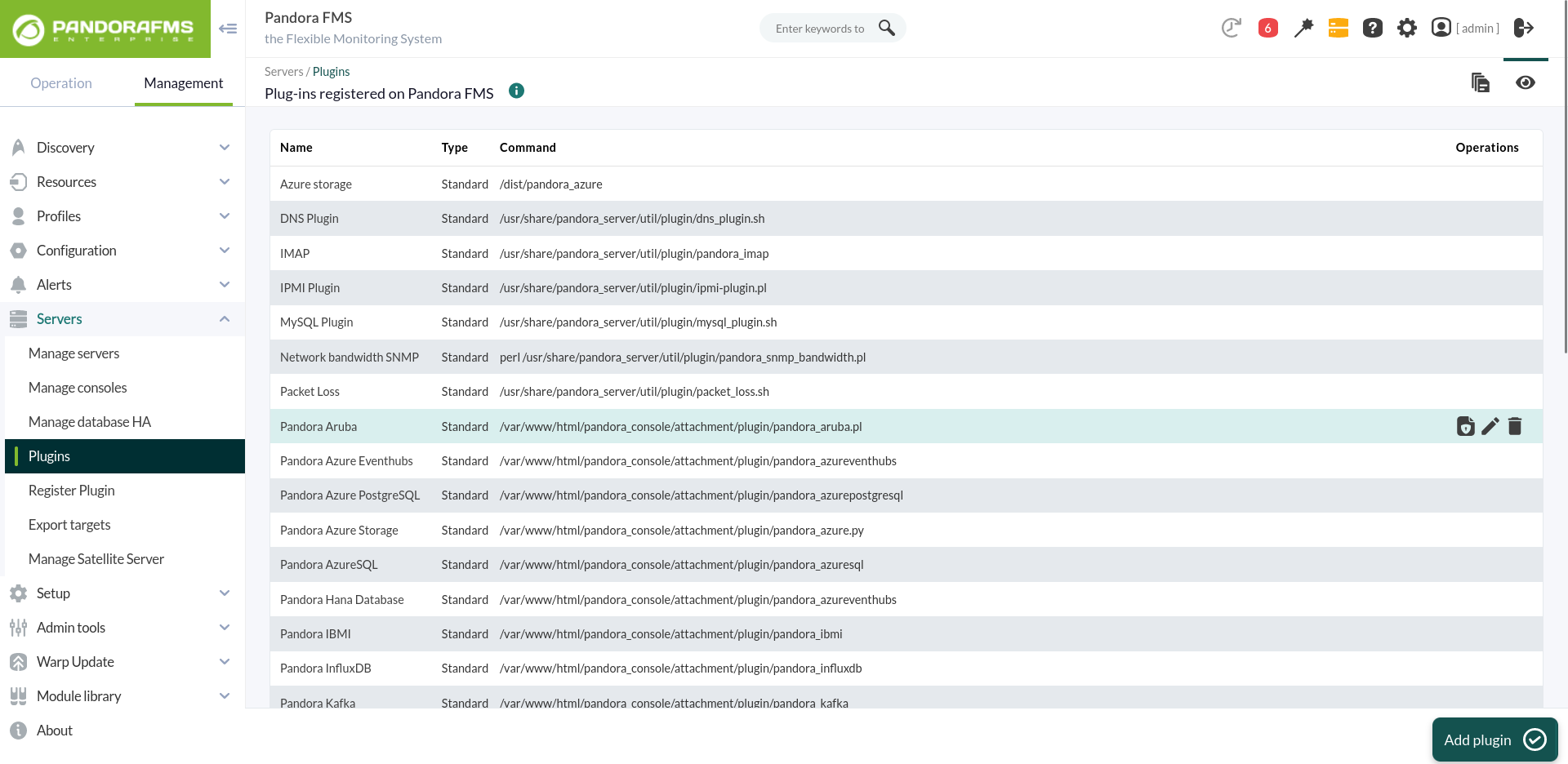Click the keyword search input field

click(x=821, y=29)
